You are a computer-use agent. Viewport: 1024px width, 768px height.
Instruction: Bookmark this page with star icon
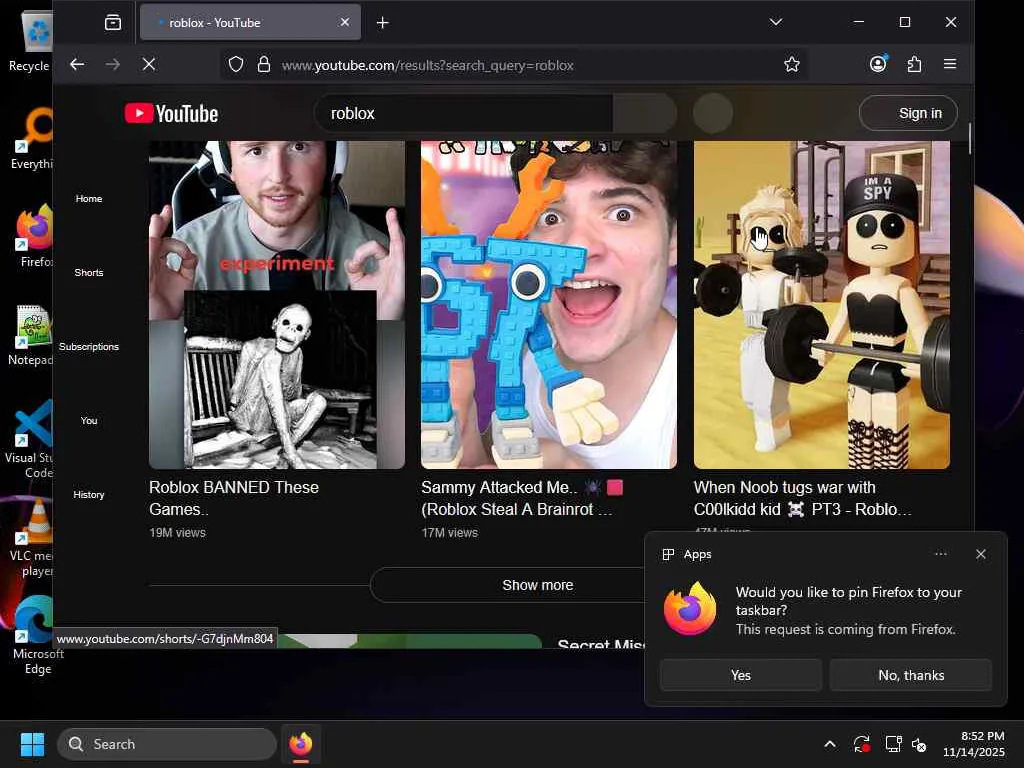[792, 64]
